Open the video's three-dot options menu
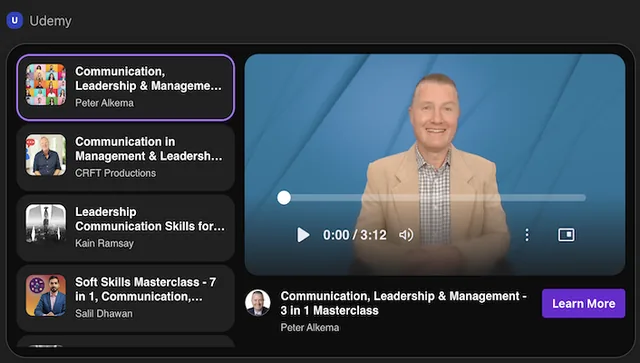This screenshot has height=363, width=640. point(527,235)
